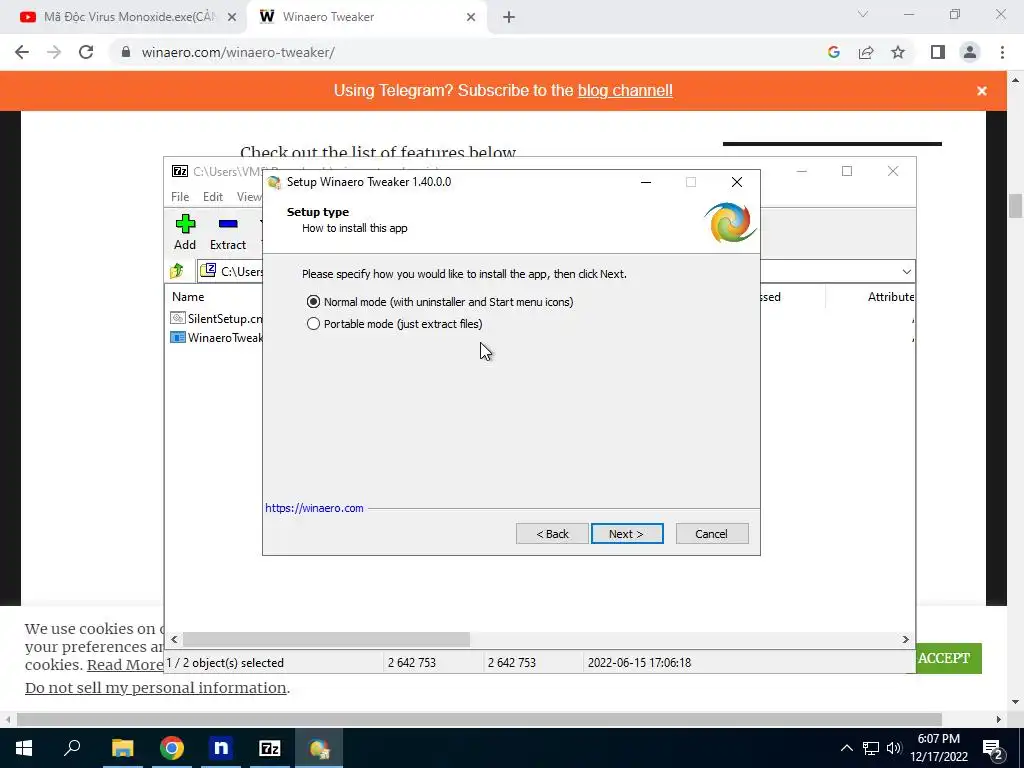Click the Share page icon
Image resolution: width=1024 pixels, height=768 pixels.
(x=866, y=52)
